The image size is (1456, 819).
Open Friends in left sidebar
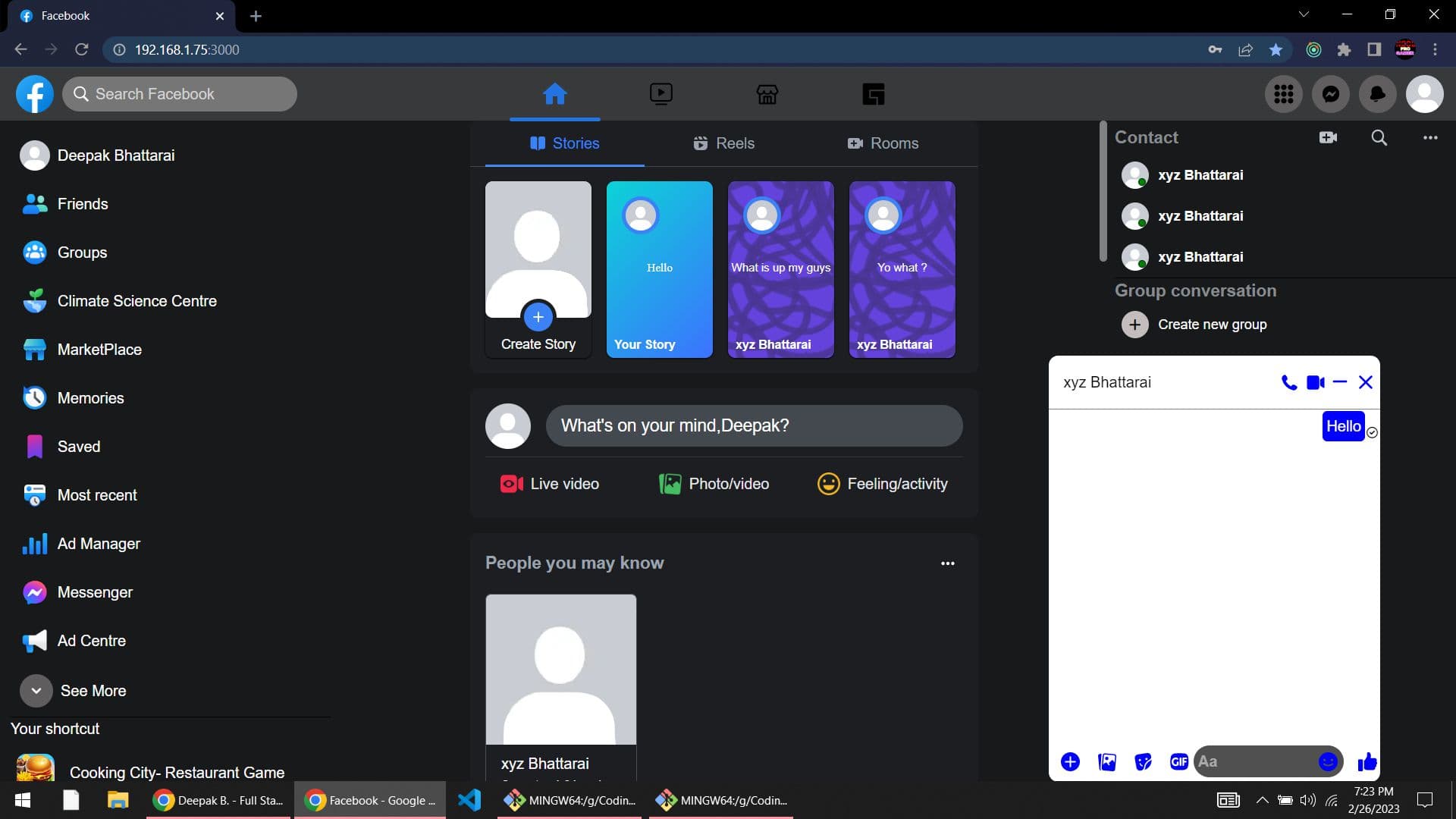pos(65,204)
